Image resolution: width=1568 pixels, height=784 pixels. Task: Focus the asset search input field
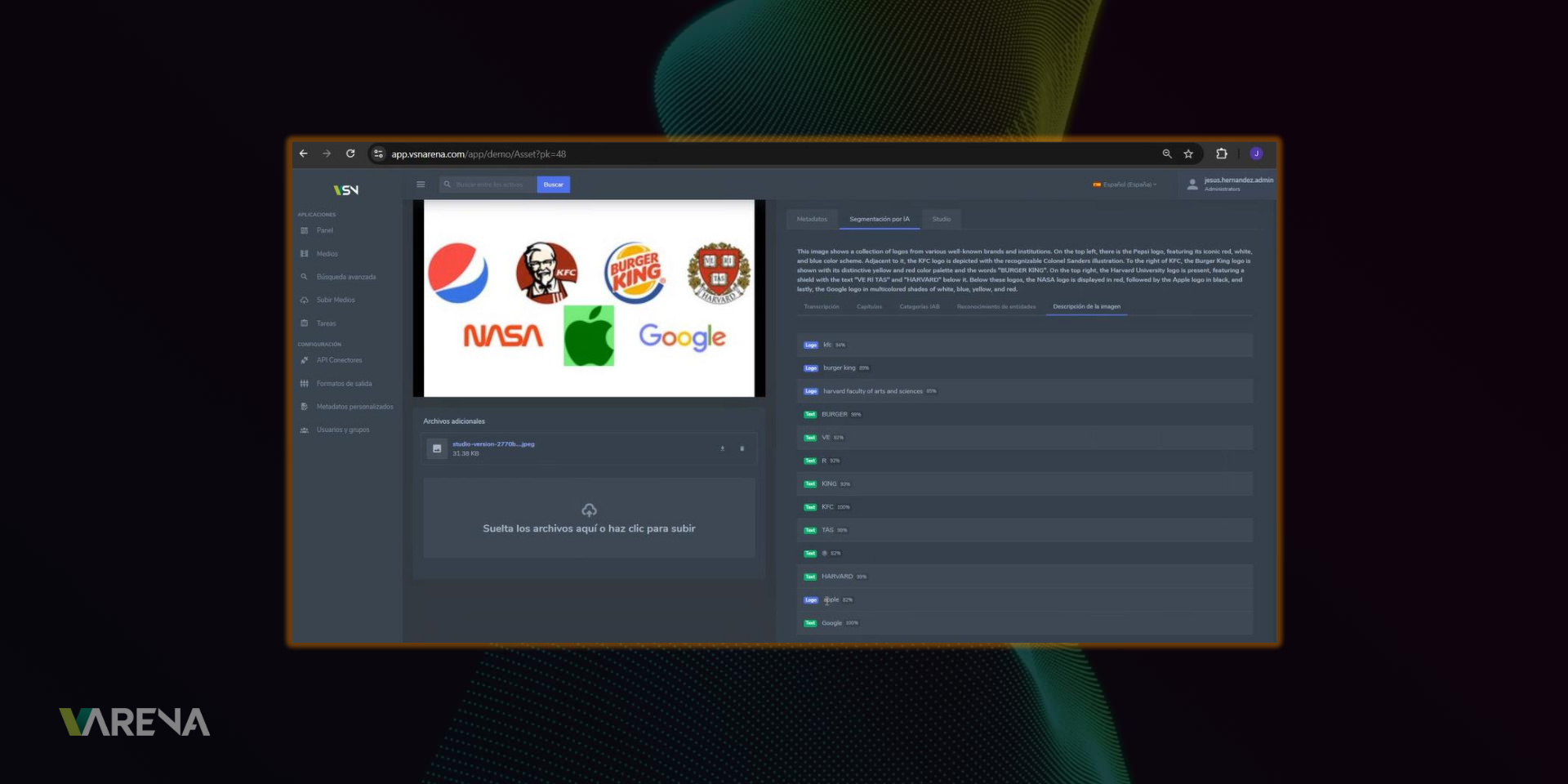click(488, 185)
